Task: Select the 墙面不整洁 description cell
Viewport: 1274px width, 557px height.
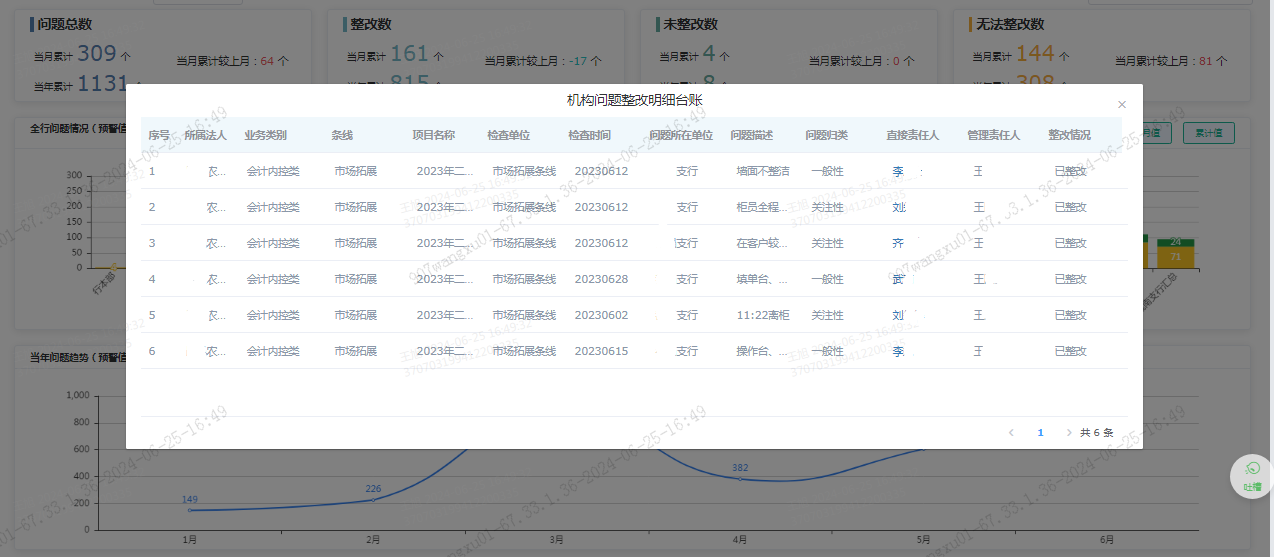Action: click(x=763, y=171)
